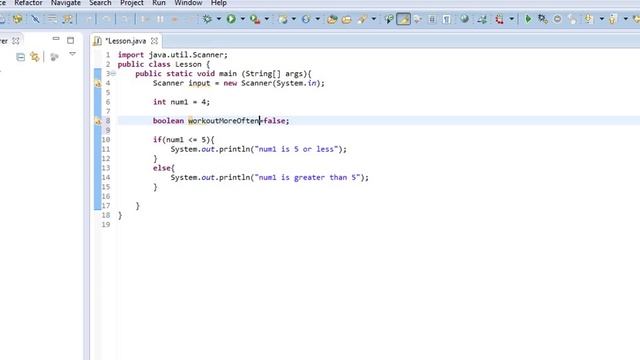
Task: Open dropdown beside red annotation icon
Action: (x=511, y=19)
